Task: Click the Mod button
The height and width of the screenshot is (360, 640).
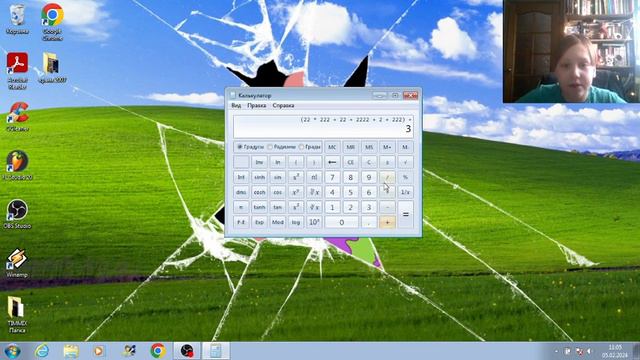Action: coord(278,222)
